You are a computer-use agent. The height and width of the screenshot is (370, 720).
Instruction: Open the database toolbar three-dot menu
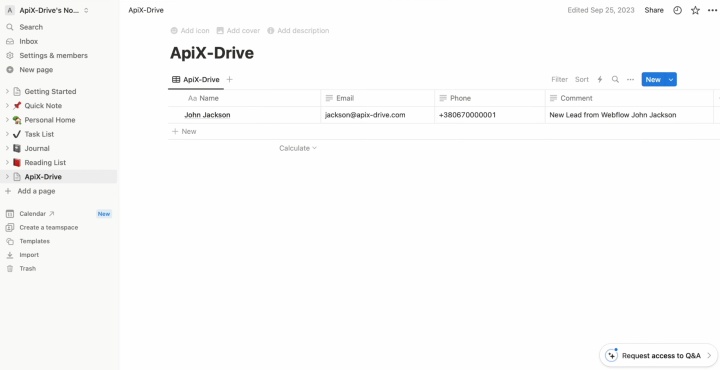[x=630, y=79]
